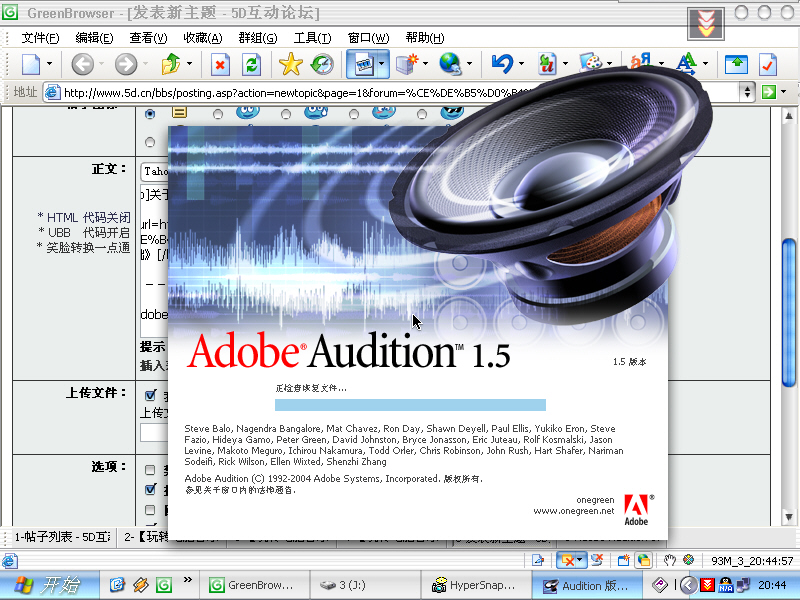Switch to HyperSnap taskbar button

point(474,585)
